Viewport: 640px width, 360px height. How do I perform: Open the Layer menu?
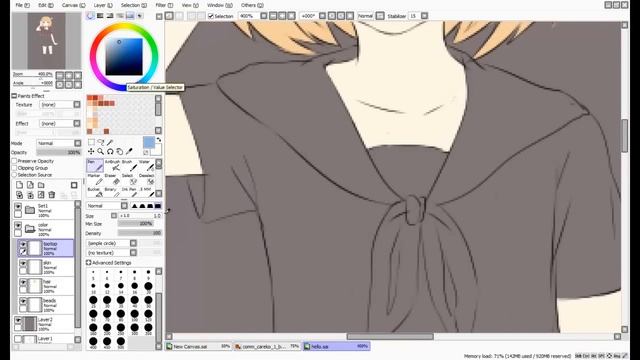(x=103, y=5)
